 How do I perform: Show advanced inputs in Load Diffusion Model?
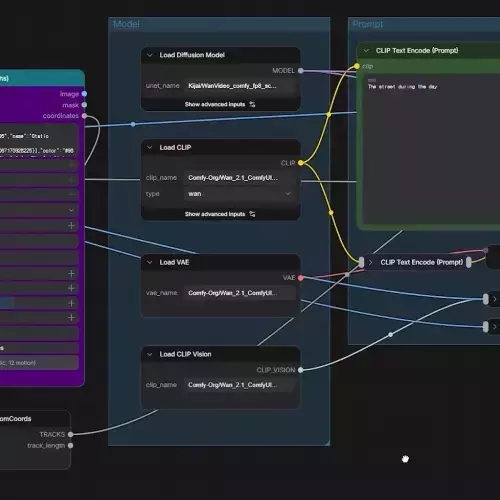click(220, 104)
